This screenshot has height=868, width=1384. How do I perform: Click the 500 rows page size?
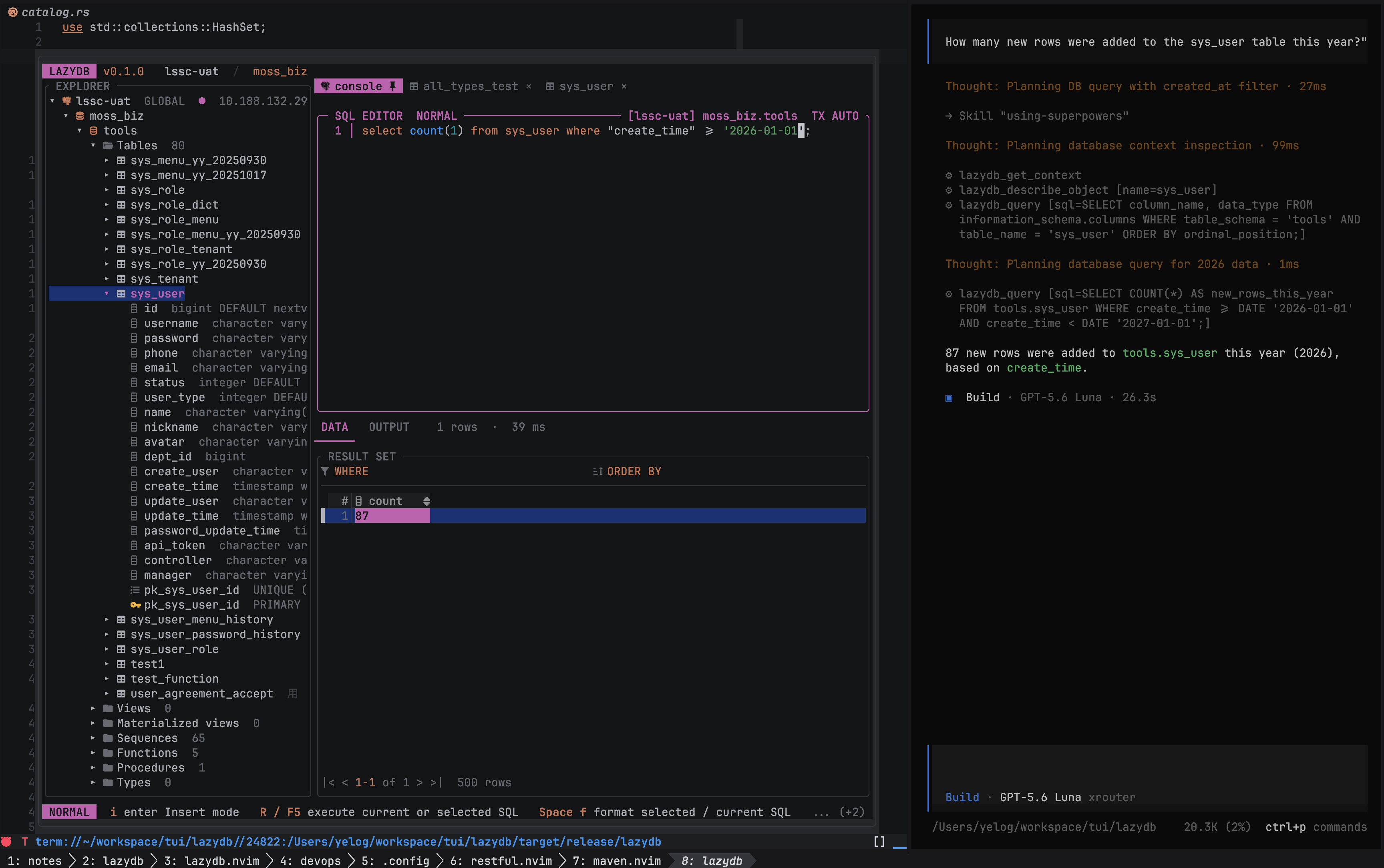coord(484,782)
